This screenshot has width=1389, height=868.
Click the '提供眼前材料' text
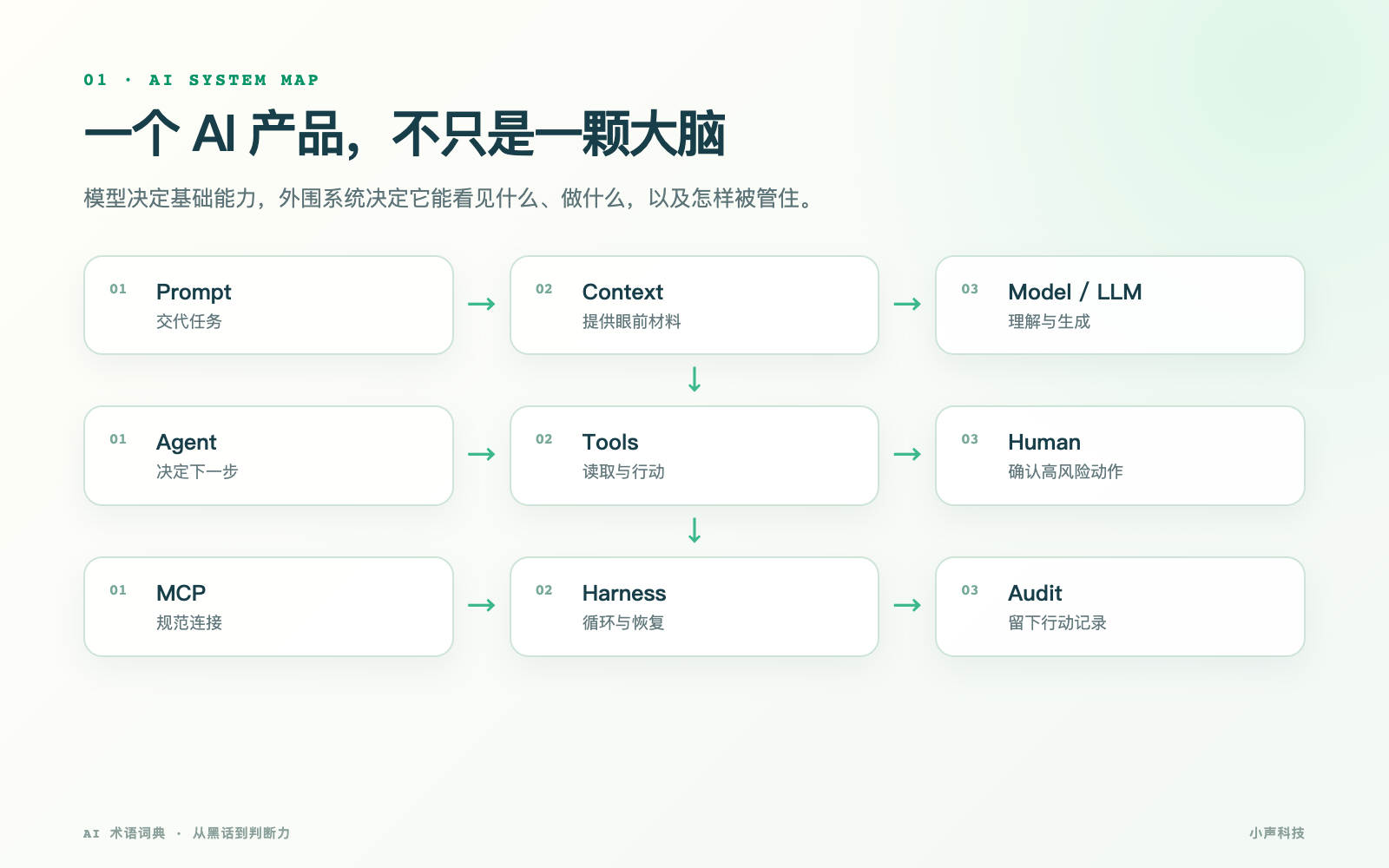632,321
